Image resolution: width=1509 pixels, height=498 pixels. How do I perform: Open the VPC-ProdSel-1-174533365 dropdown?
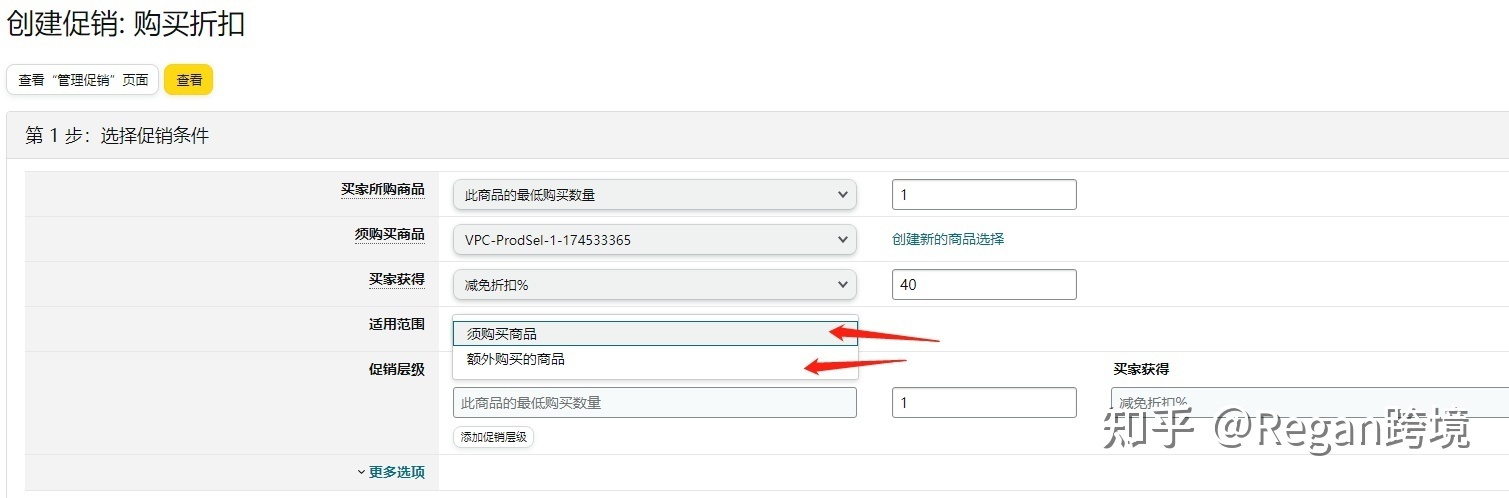pos(655,239)
